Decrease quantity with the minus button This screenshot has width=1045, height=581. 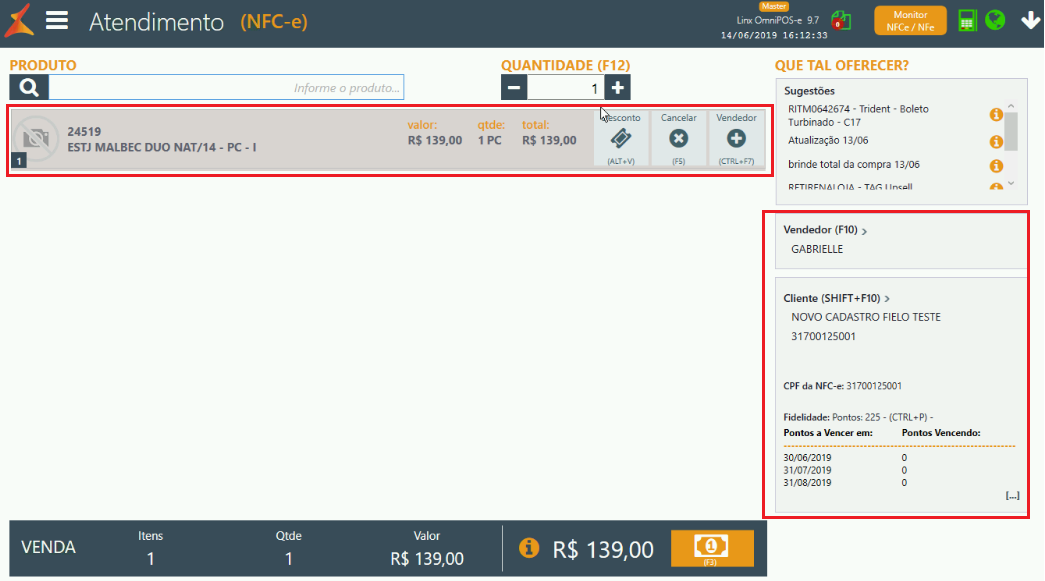(x=514, y=87)
